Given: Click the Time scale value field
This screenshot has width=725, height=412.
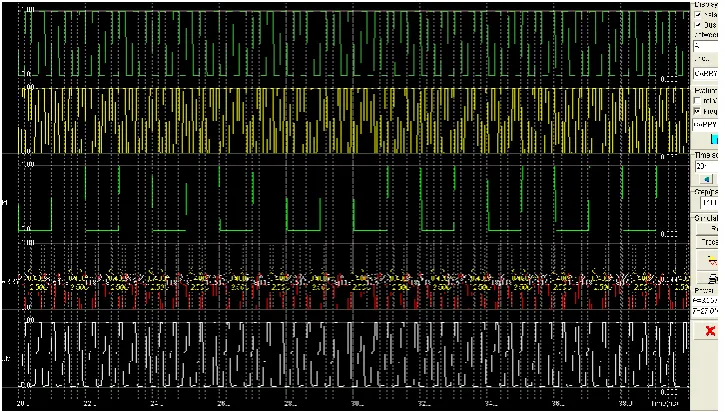Looking at the screenshot, I should point(706,166).
